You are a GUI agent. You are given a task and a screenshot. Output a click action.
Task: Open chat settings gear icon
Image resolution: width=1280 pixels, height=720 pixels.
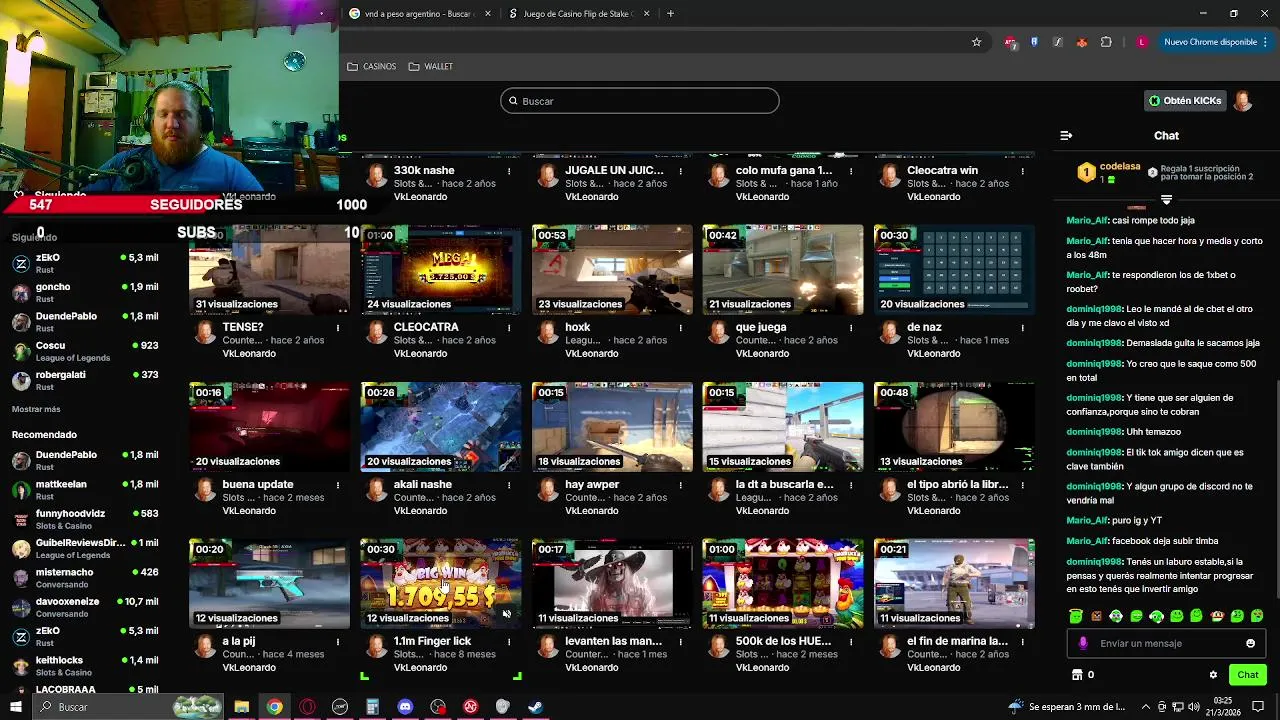1213,675
